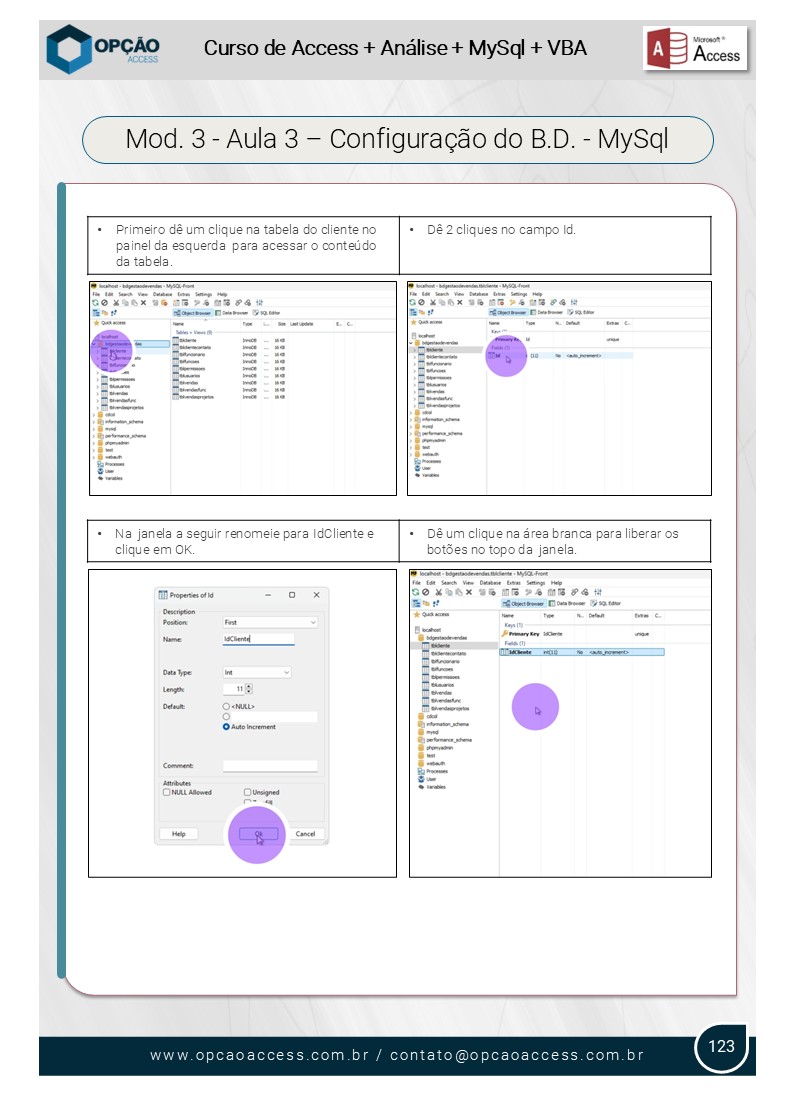This screenshot has width=794, height=1096.
Task: Select the highlighted IdCliente int(11) field row
Action: click(582, 652)
